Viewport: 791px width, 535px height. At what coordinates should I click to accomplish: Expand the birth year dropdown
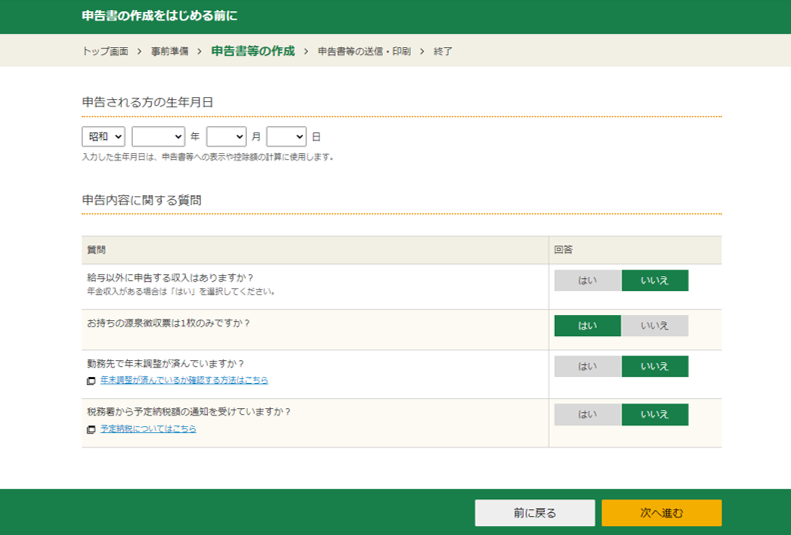[x=158, y=137]
